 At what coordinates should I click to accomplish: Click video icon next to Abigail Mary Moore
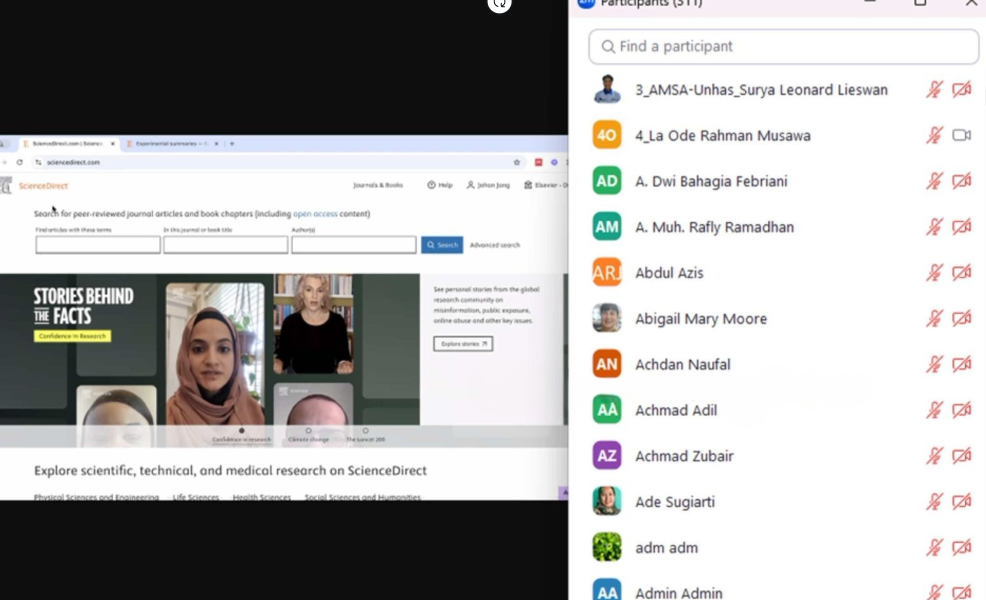click(x=961, y=319)
